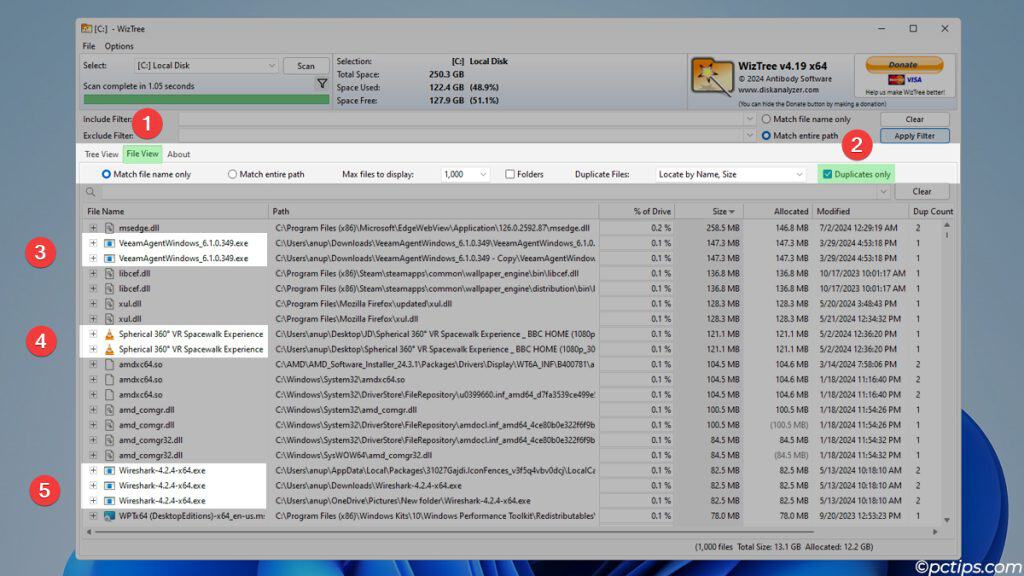Click the Apply Filter button
The image size is (1024, 576).
(914, 136)
